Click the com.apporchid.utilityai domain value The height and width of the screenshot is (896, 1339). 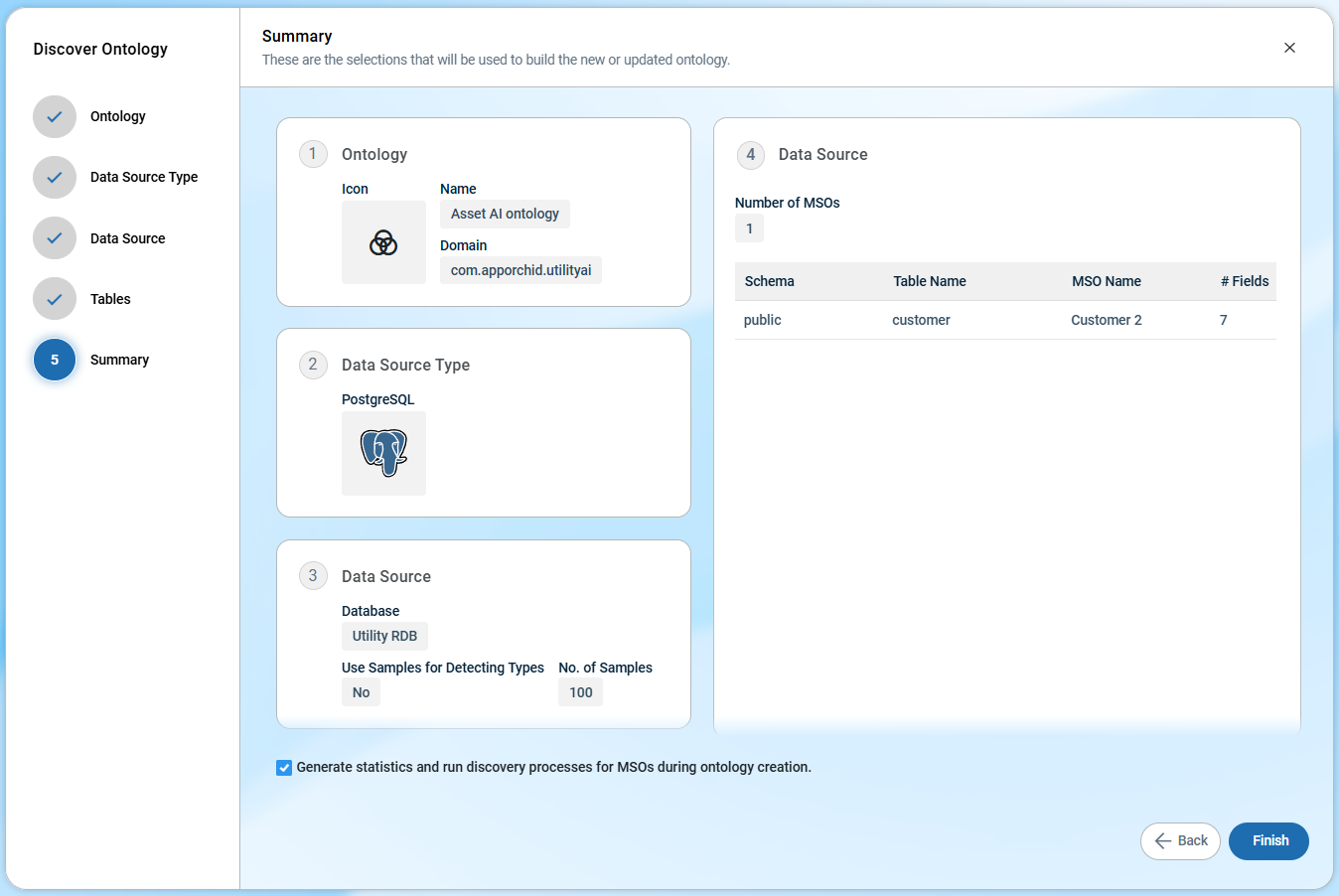click(x=521, y=270)
